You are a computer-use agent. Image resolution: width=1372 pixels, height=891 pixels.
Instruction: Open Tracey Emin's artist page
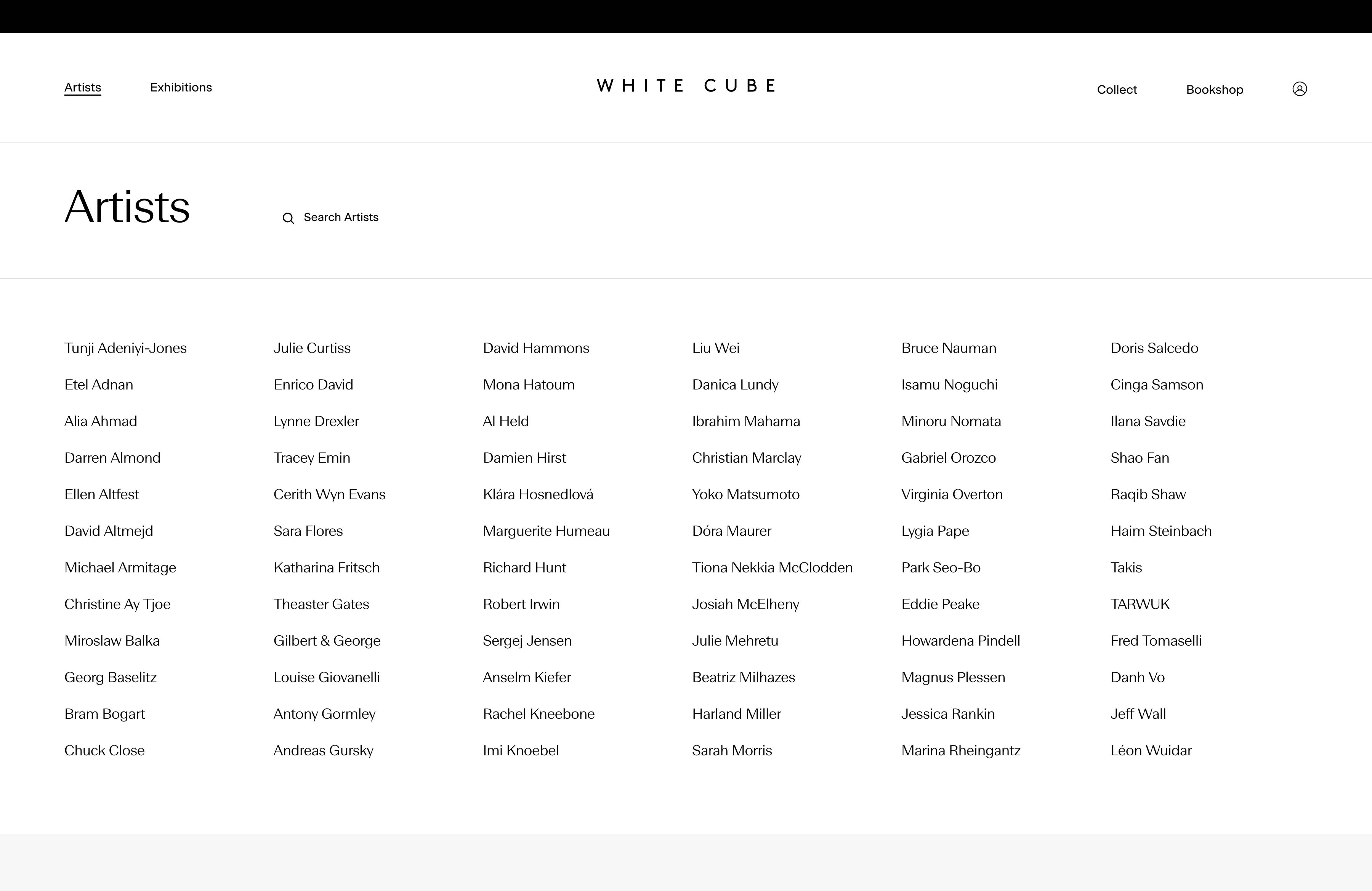coord(312,458)
